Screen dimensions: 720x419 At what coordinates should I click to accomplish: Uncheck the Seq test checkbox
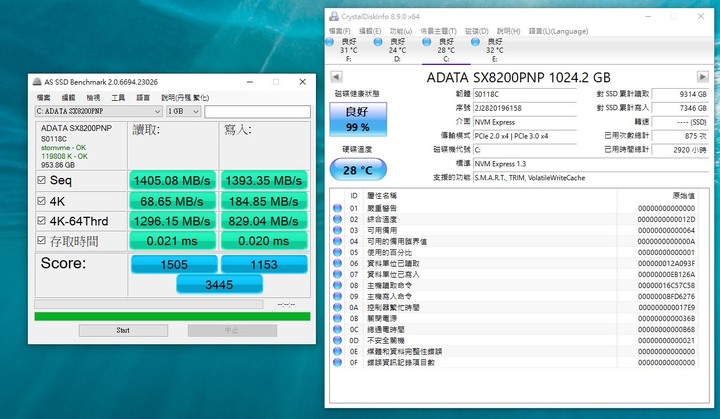(x=41, y=180)
